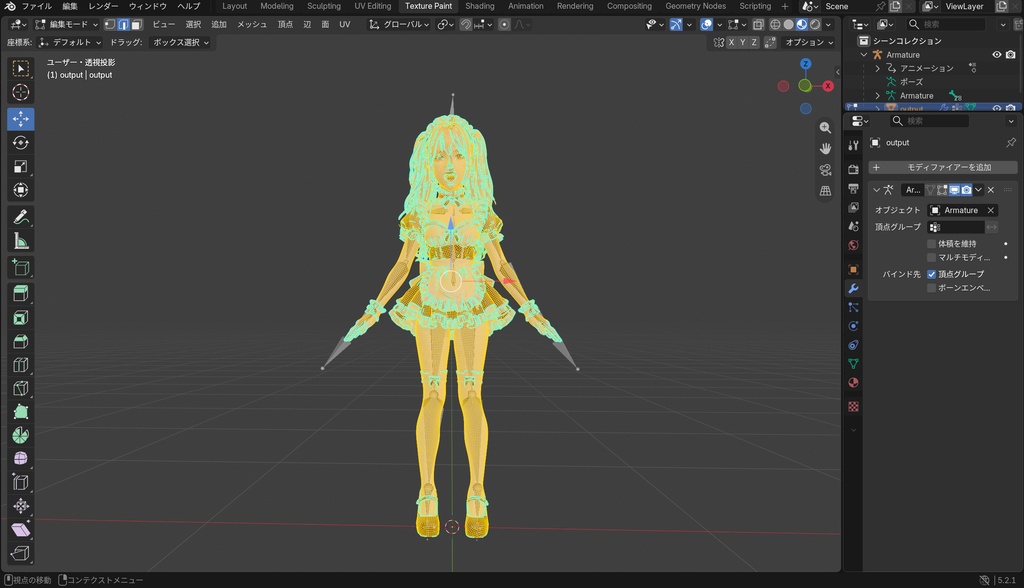Image resolution: width=1024 pixels, height=588 pixels.
Task: Open the ボックス選択 drag dropdown
Action: click(x=180, y=42)
